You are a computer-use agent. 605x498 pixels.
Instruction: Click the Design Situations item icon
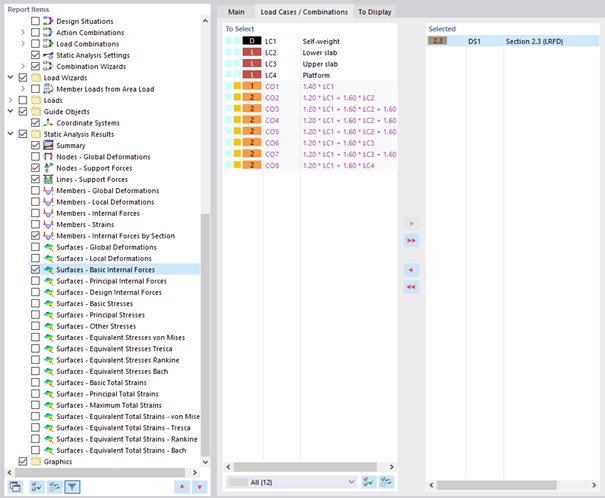(x=48, y=21)
